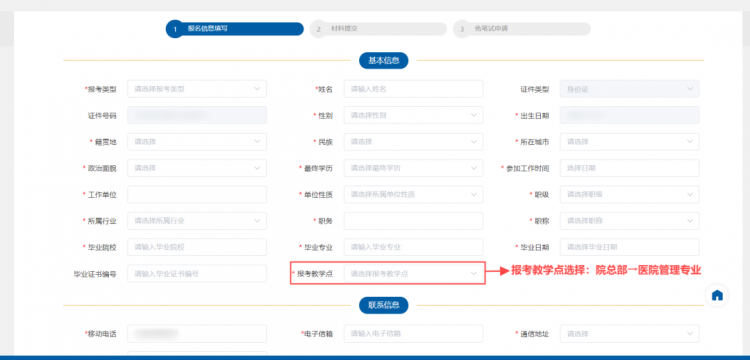Click the 电子信箱 input field
The height and width of the screenshot is (360, 750).
pos(413,334)
